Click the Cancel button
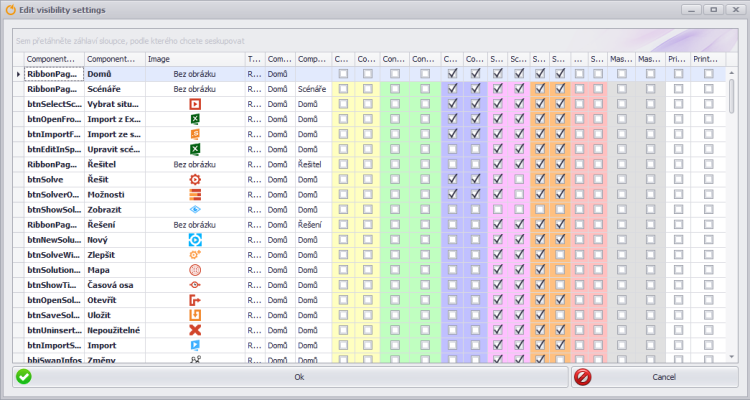 pos(655,377)
